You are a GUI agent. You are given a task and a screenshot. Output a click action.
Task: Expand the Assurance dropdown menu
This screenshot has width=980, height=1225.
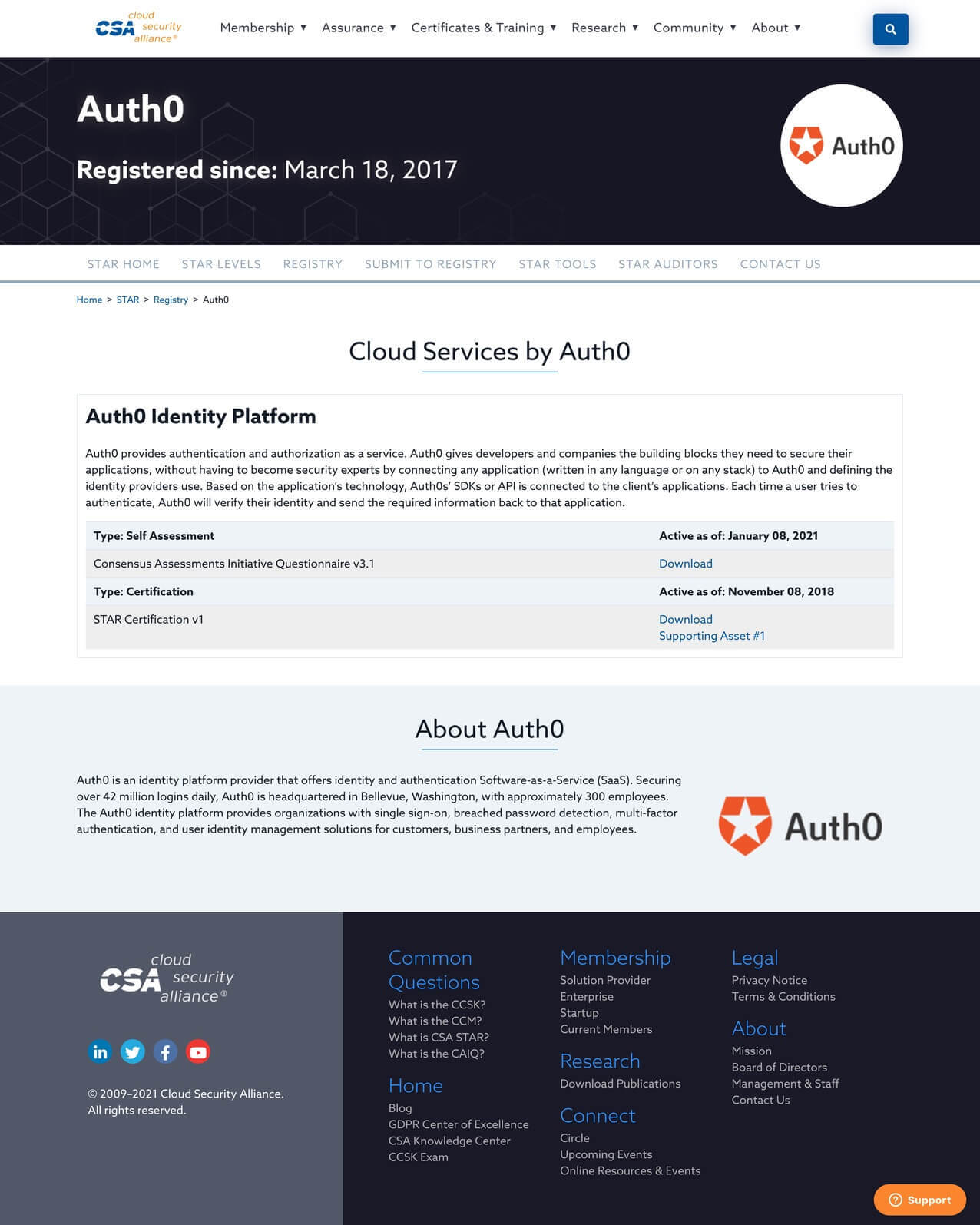tap(359, 28)
